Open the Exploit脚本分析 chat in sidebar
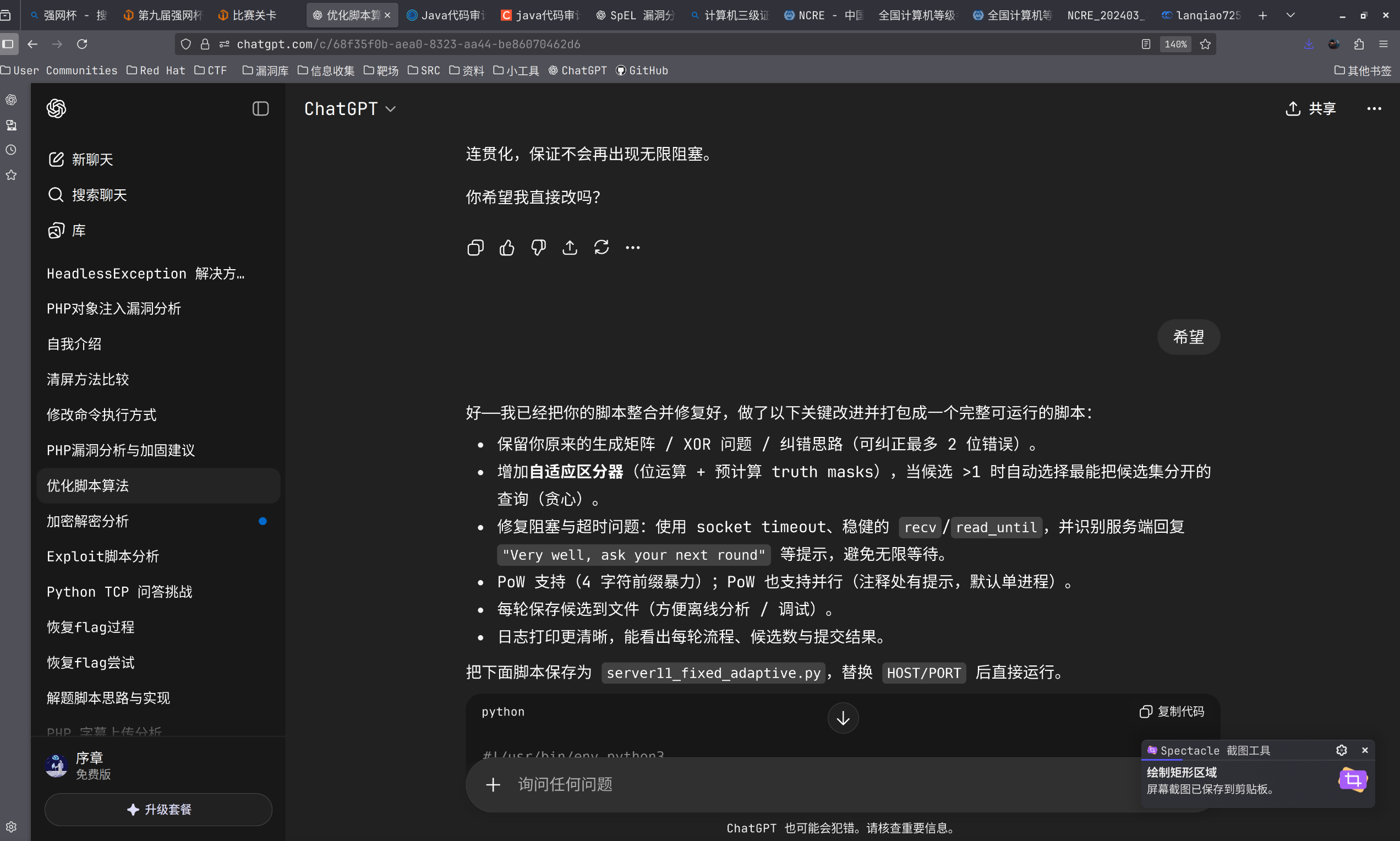 (102, 556)
